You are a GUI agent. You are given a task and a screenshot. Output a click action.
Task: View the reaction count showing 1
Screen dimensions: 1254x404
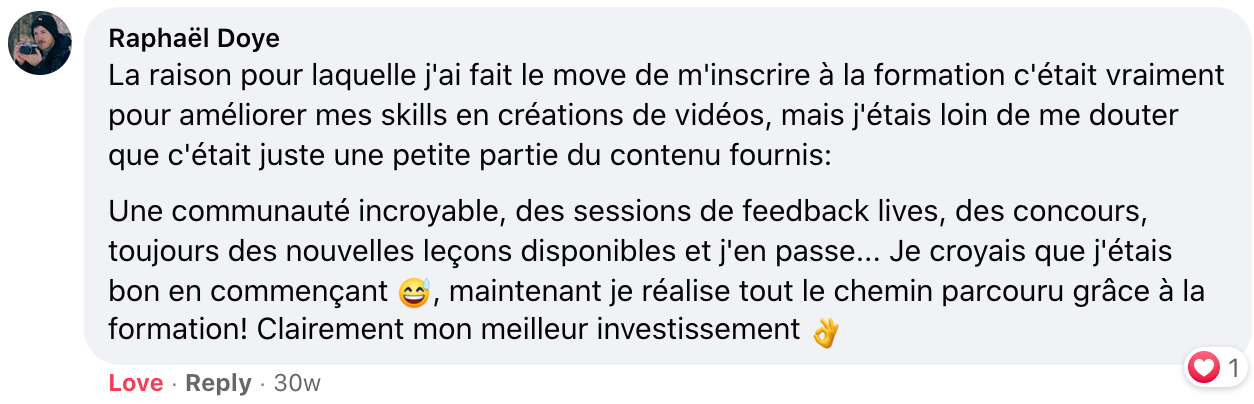coord(1234,368)
